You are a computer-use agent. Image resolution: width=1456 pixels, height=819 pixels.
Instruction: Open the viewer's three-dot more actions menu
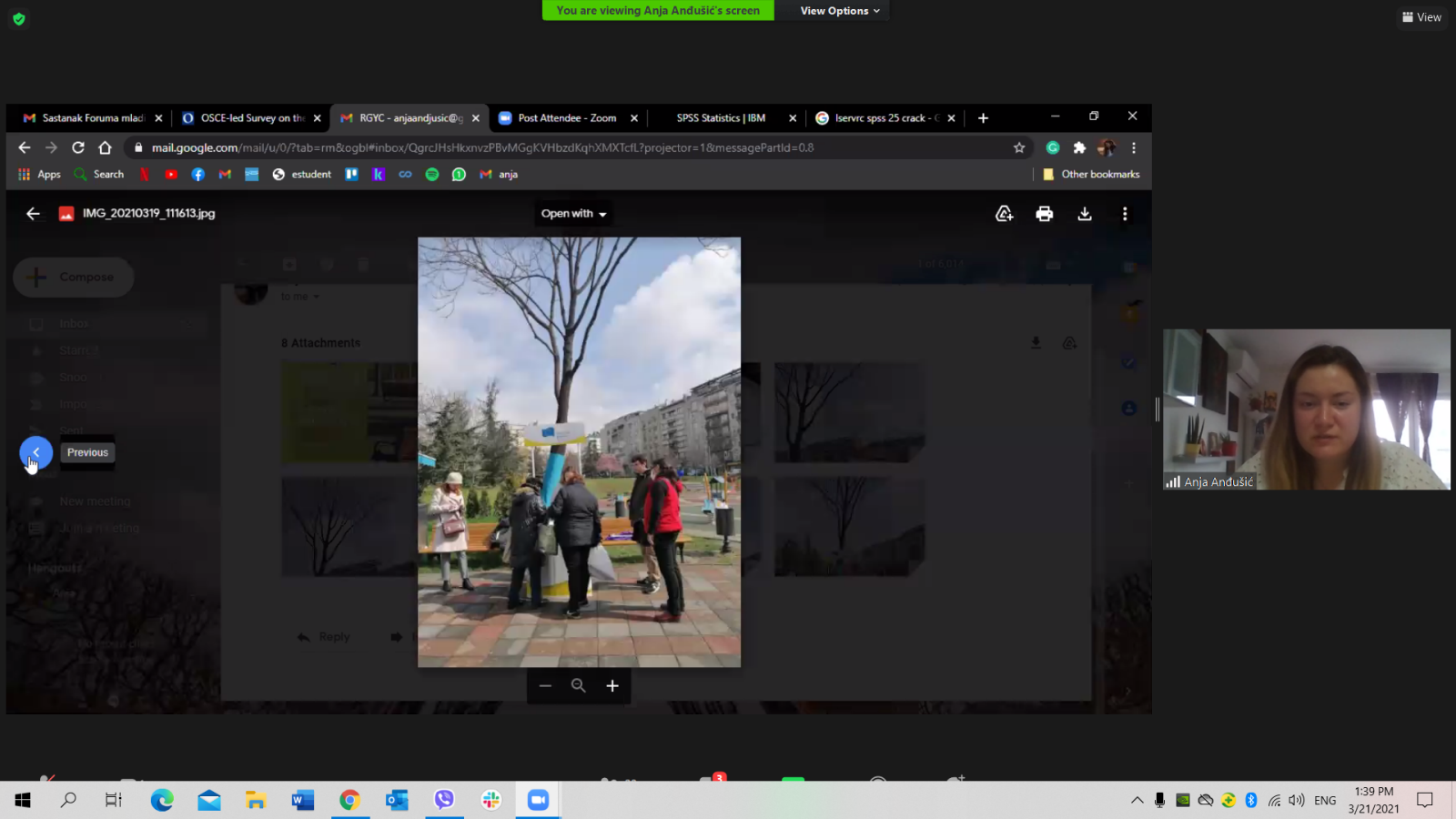click(1125, 214)
